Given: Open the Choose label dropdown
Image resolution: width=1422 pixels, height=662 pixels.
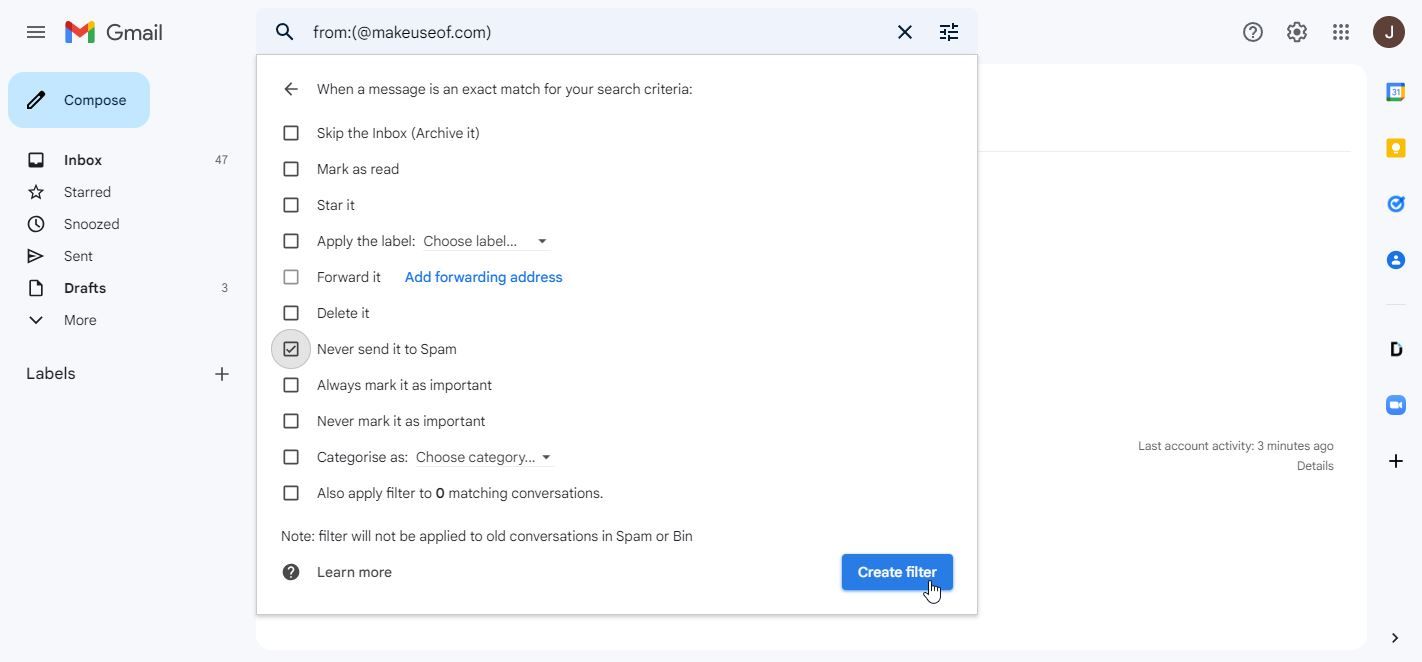Looking at the screenshot, I should [x=485, y=241].
